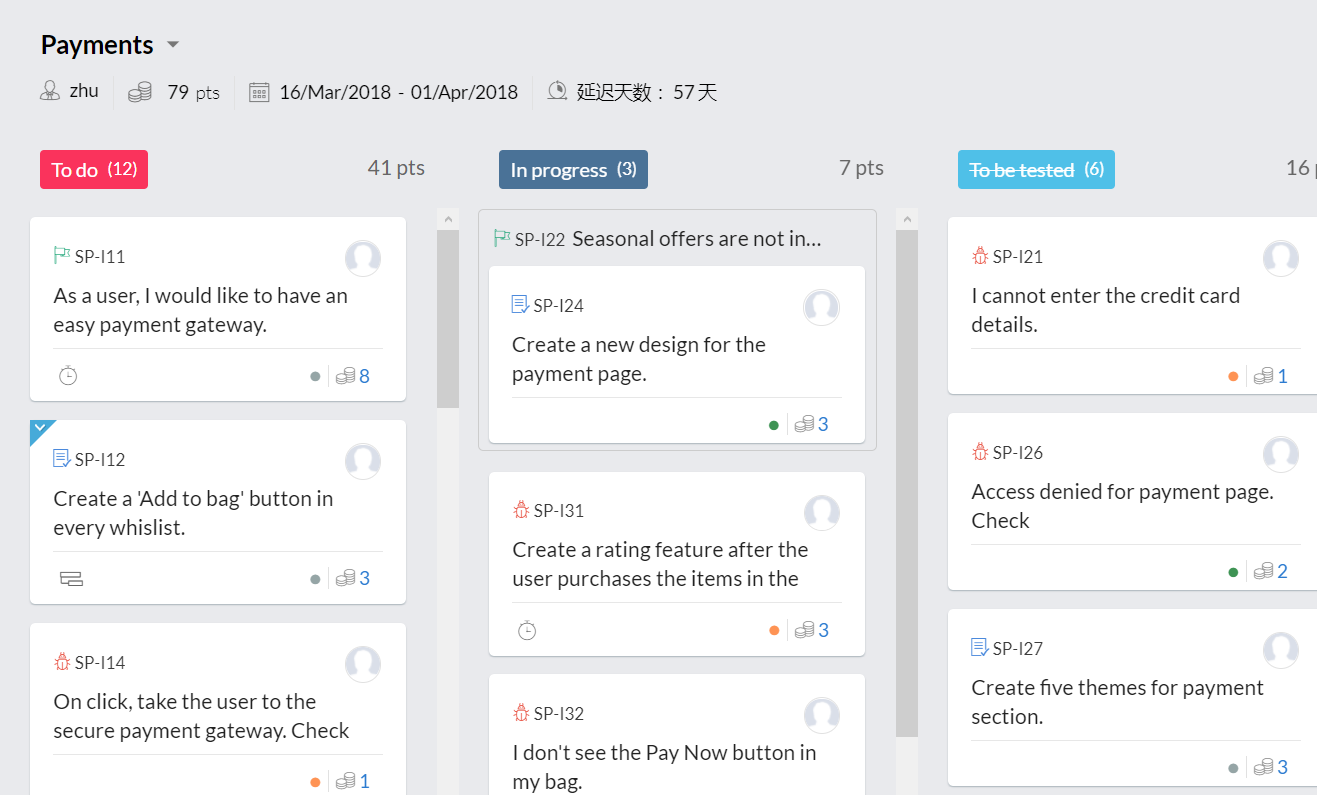This screenshot has width=1317, height=795.
Task: Open item SP-I22 Seasonal offers title
Action: point(696,239)
